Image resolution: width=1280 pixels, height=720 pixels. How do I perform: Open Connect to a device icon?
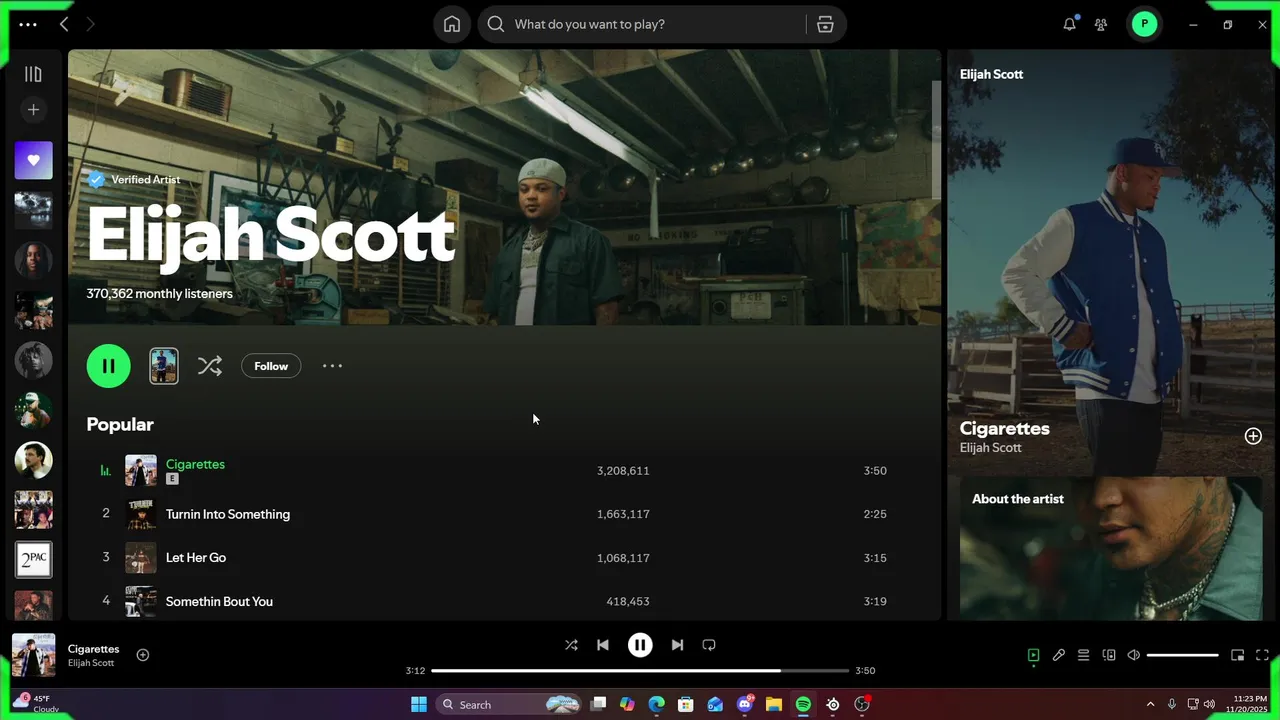click(x=1109, y=655)
